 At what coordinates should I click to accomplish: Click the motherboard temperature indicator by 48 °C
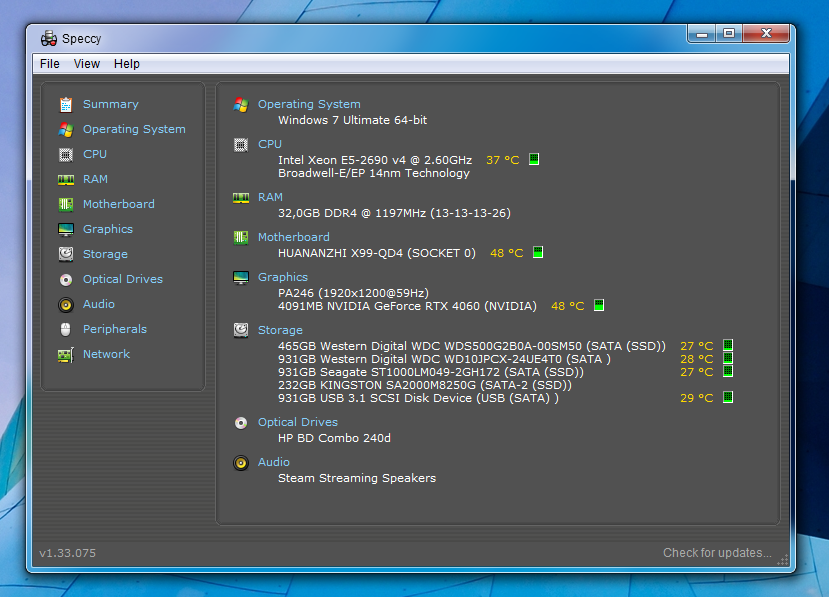[538, 252]
